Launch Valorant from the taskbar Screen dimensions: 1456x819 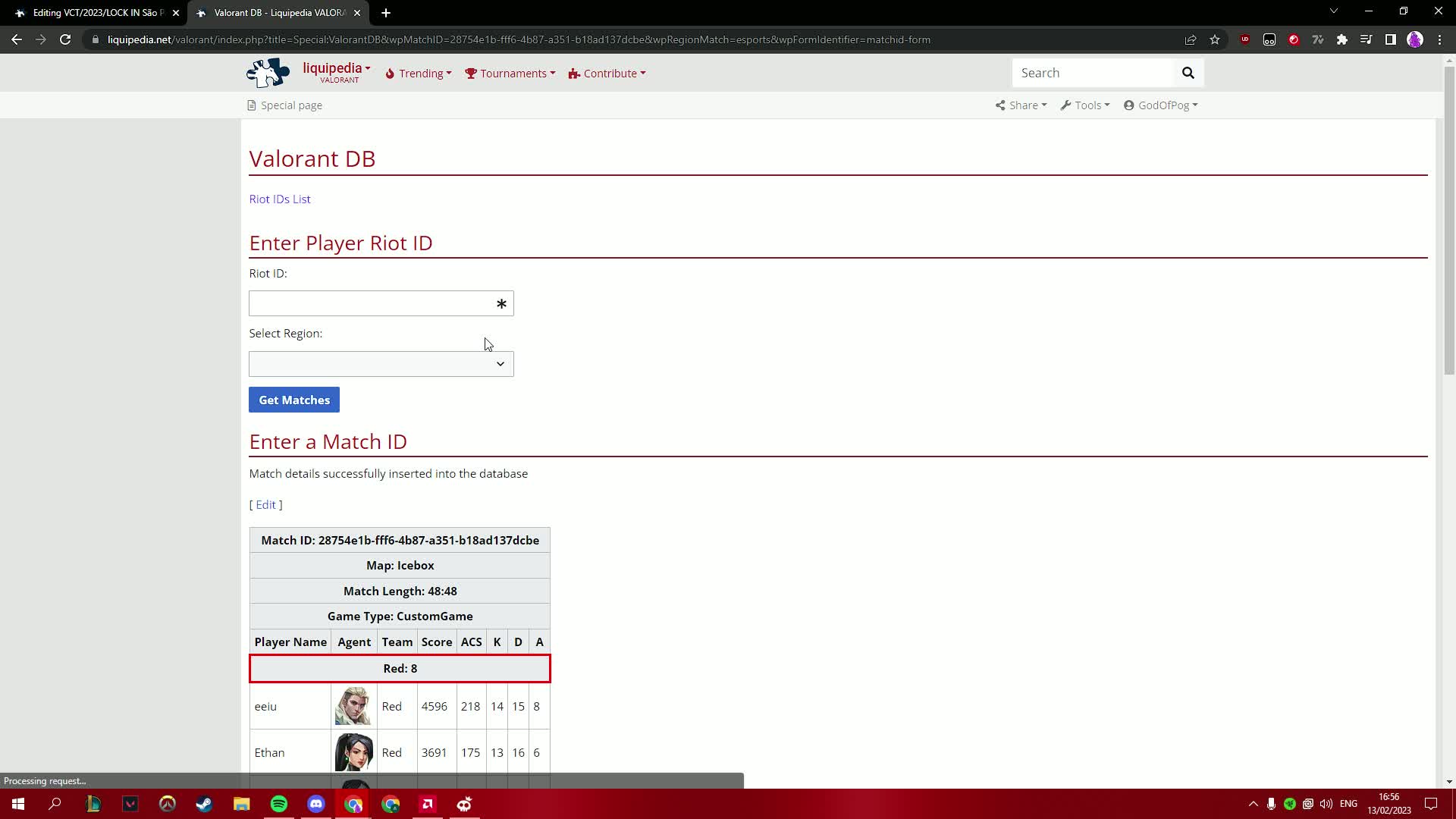pyautogui.click(x=130, y=804)
